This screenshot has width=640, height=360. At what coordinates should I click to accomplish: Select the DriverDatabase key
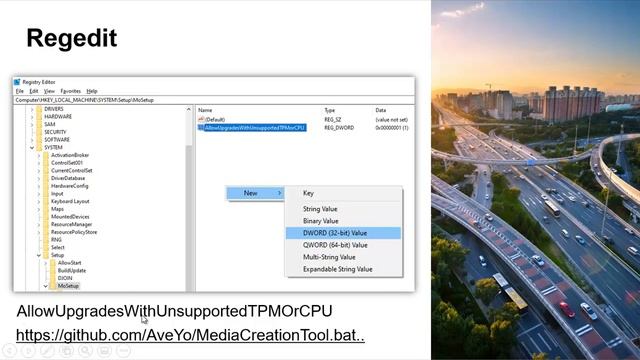(68, 178)
